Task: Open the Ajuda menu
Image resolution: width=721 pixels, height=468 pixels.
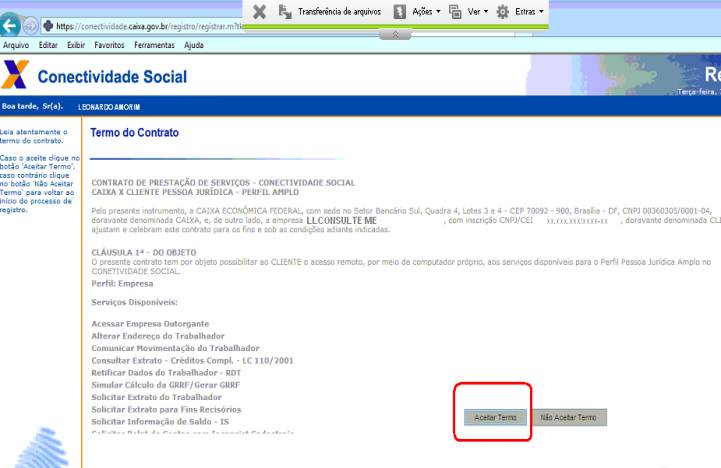Action: [194, 45]
